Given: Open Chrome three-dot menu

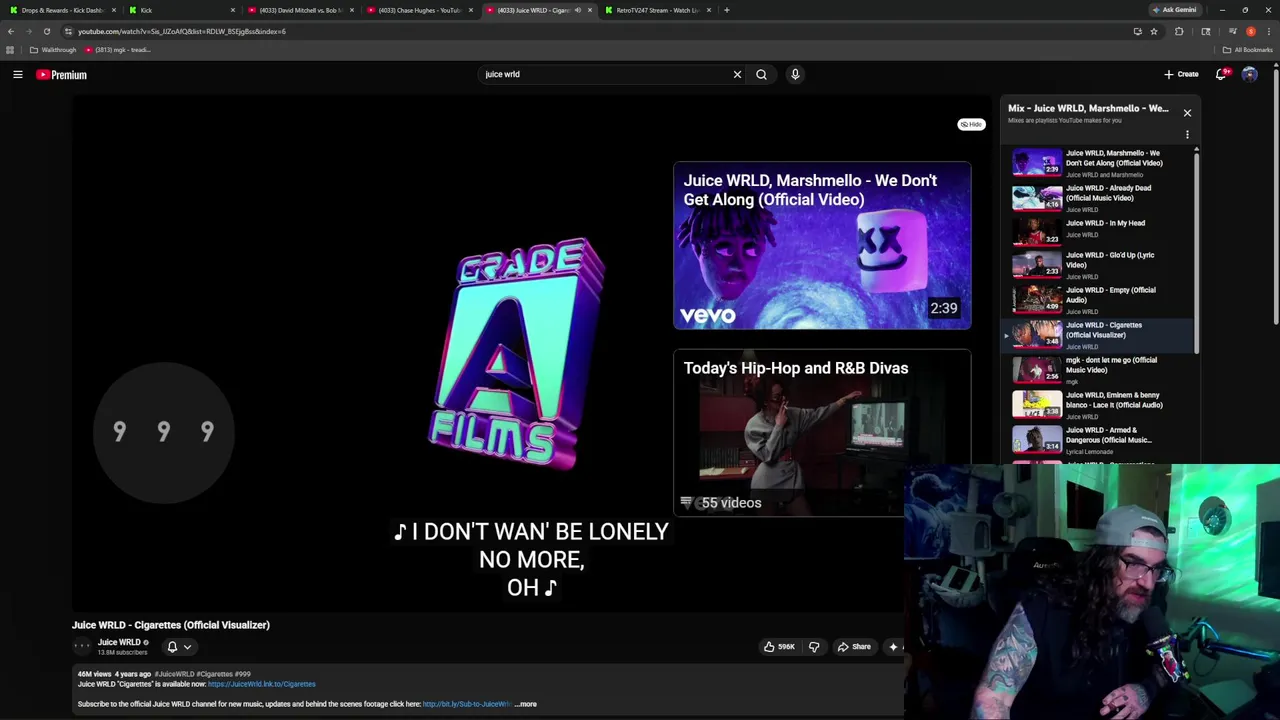Looking at the screenshot, I should (x=1268, y=31).
